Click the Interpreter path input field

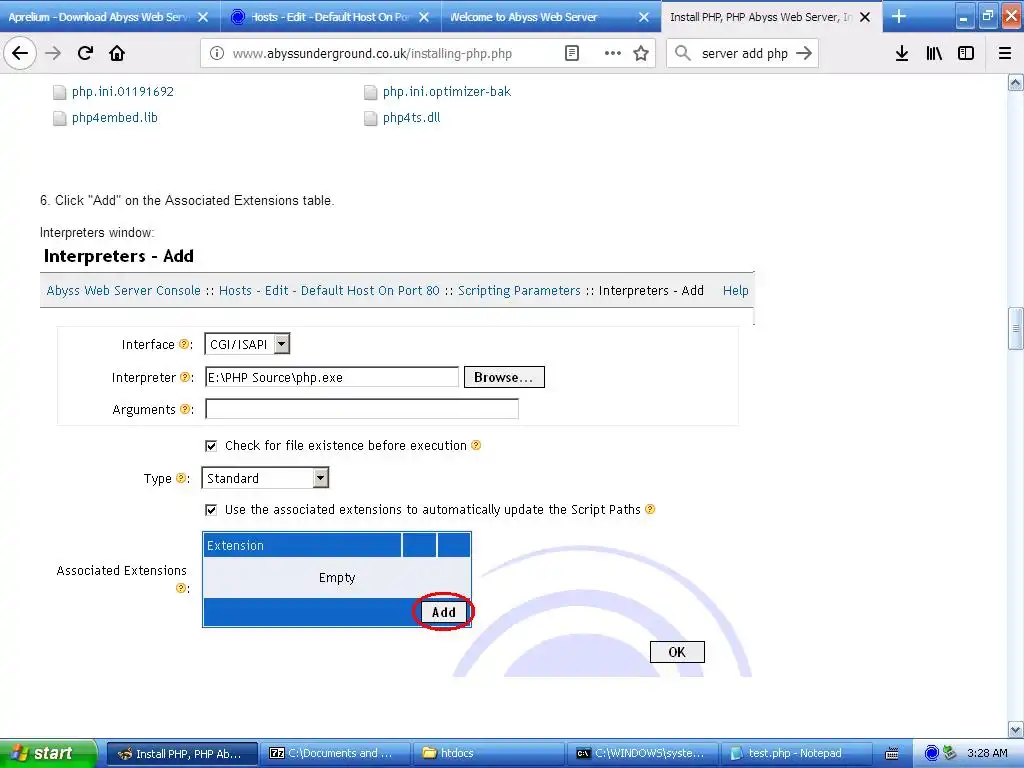pyautogui.click(x=332, y=377)
